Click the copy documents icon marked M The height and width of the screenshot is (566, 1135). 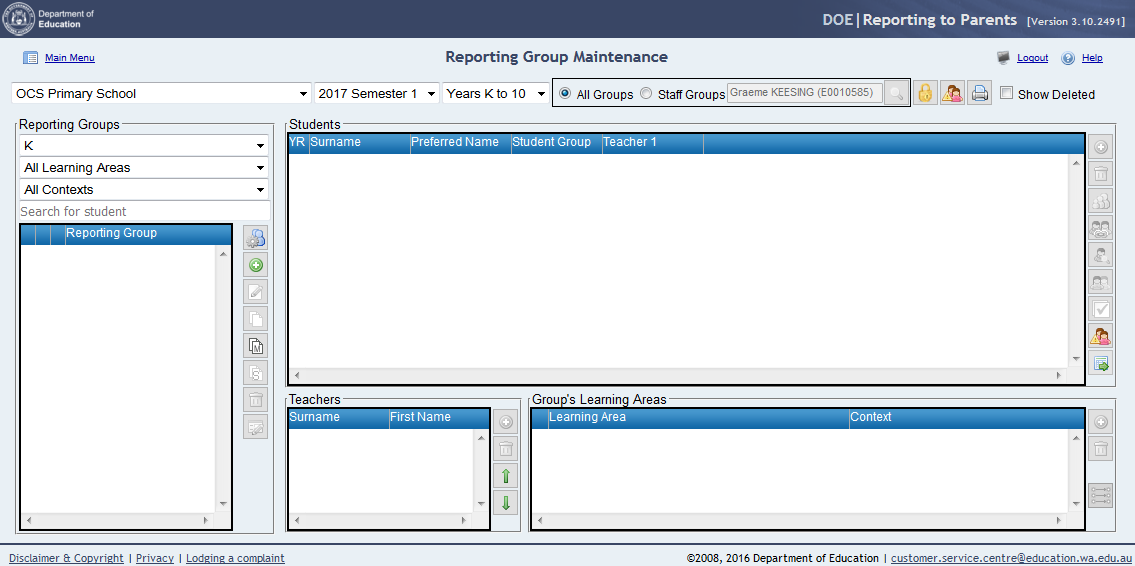[256, 346]
